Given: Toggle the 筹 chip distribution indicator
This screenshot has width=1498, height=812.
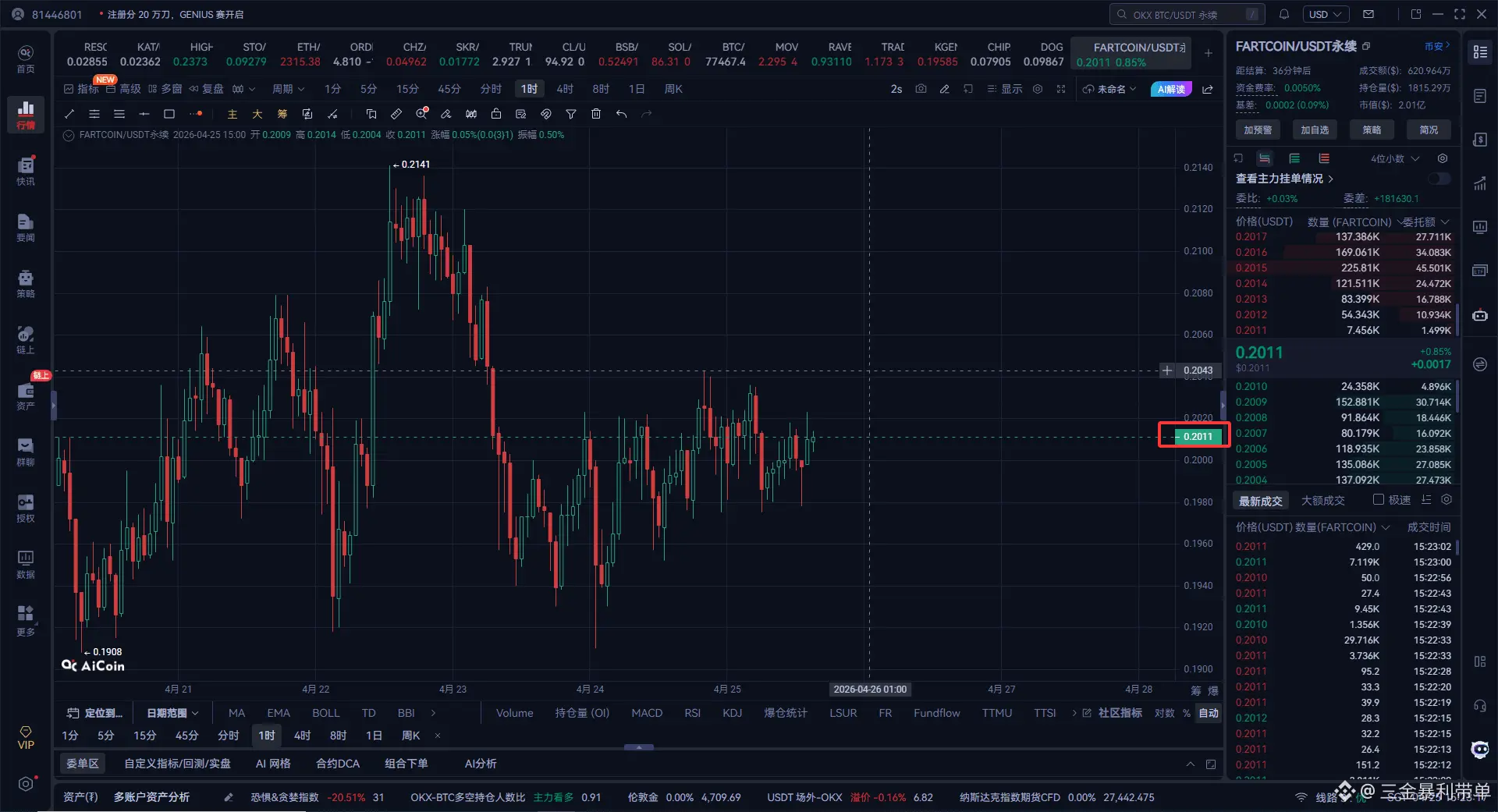Looking at the screenshot, I should [282, 114].
